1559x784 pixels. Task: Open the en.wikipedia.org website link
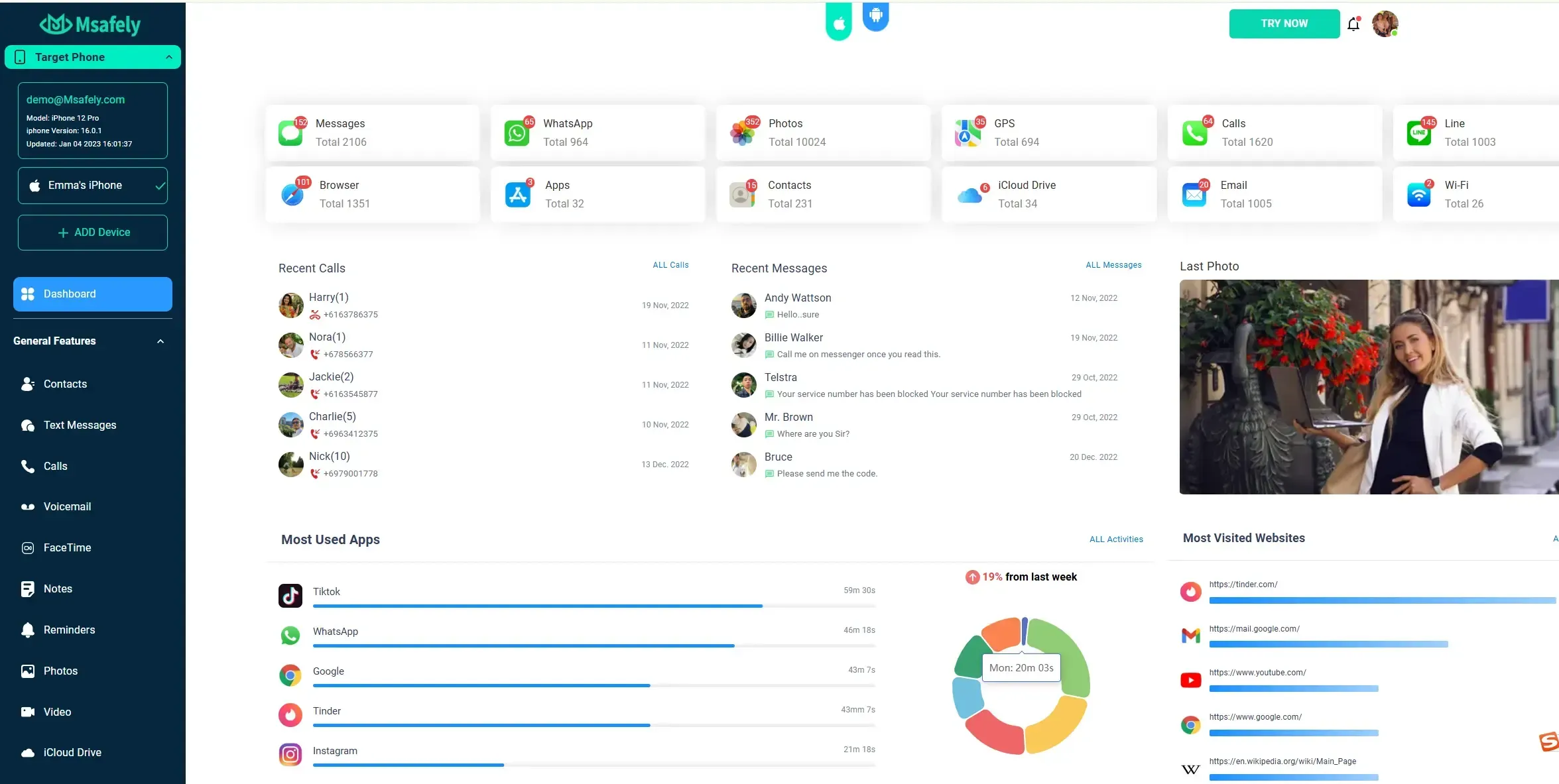[1282, 761]
